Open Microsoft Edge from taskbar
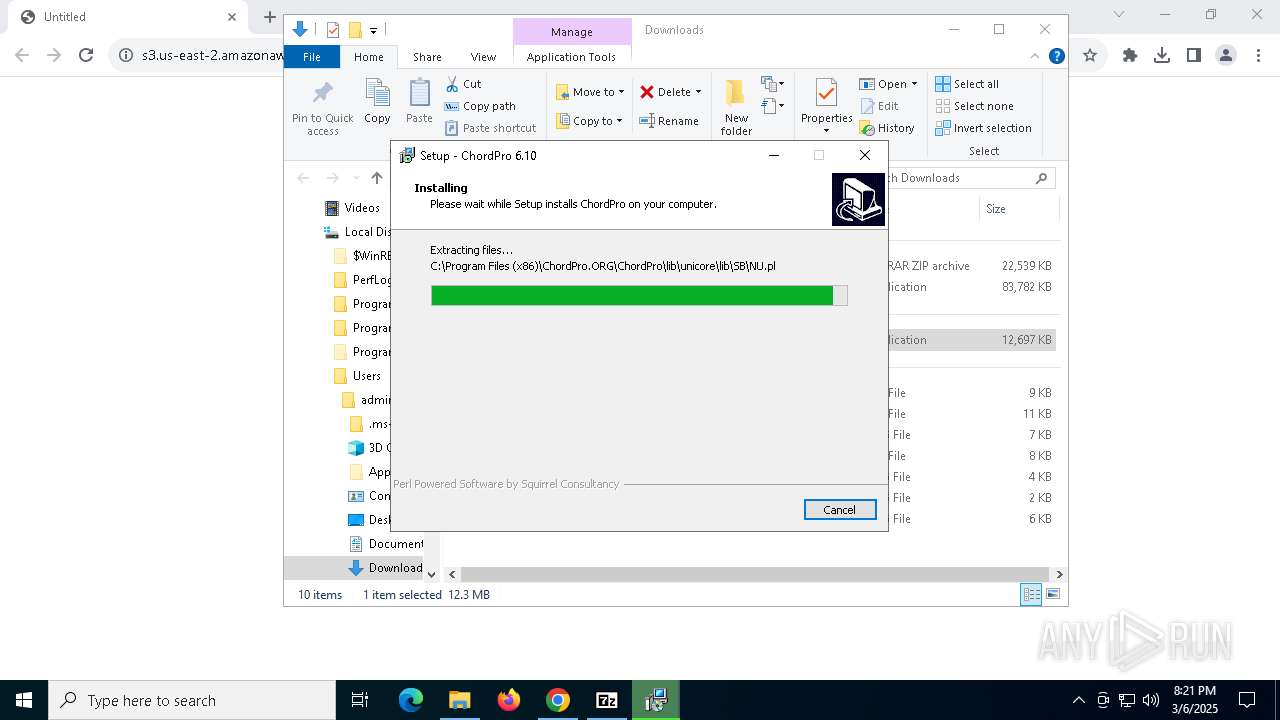This screenshot has height=720, width=1280. click(x=411, y=700)
